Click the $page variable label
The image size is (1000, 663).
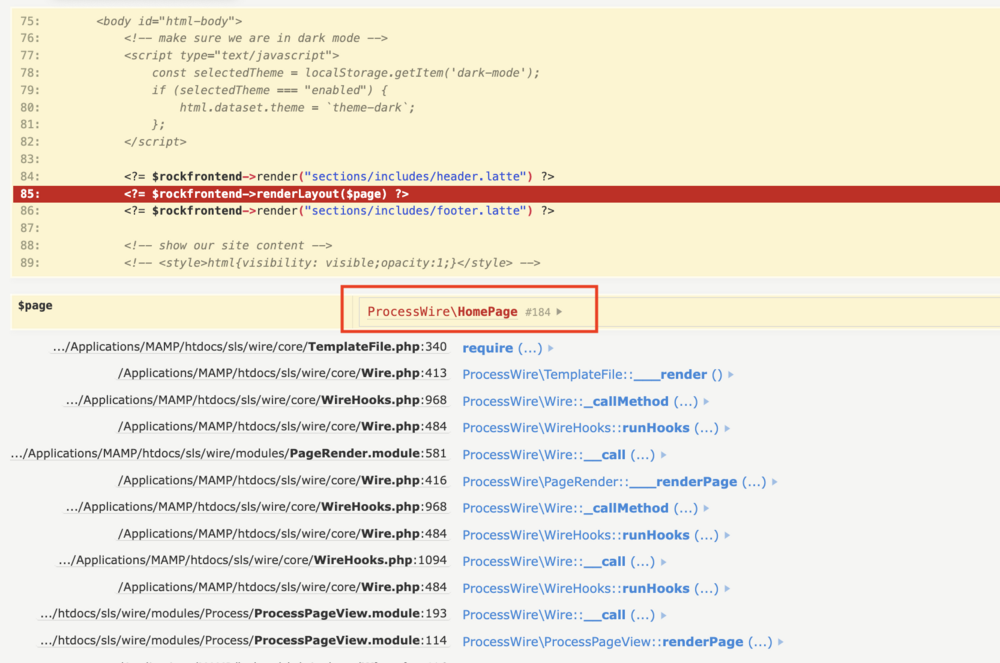pyautogui.click(x=35, y=306)
